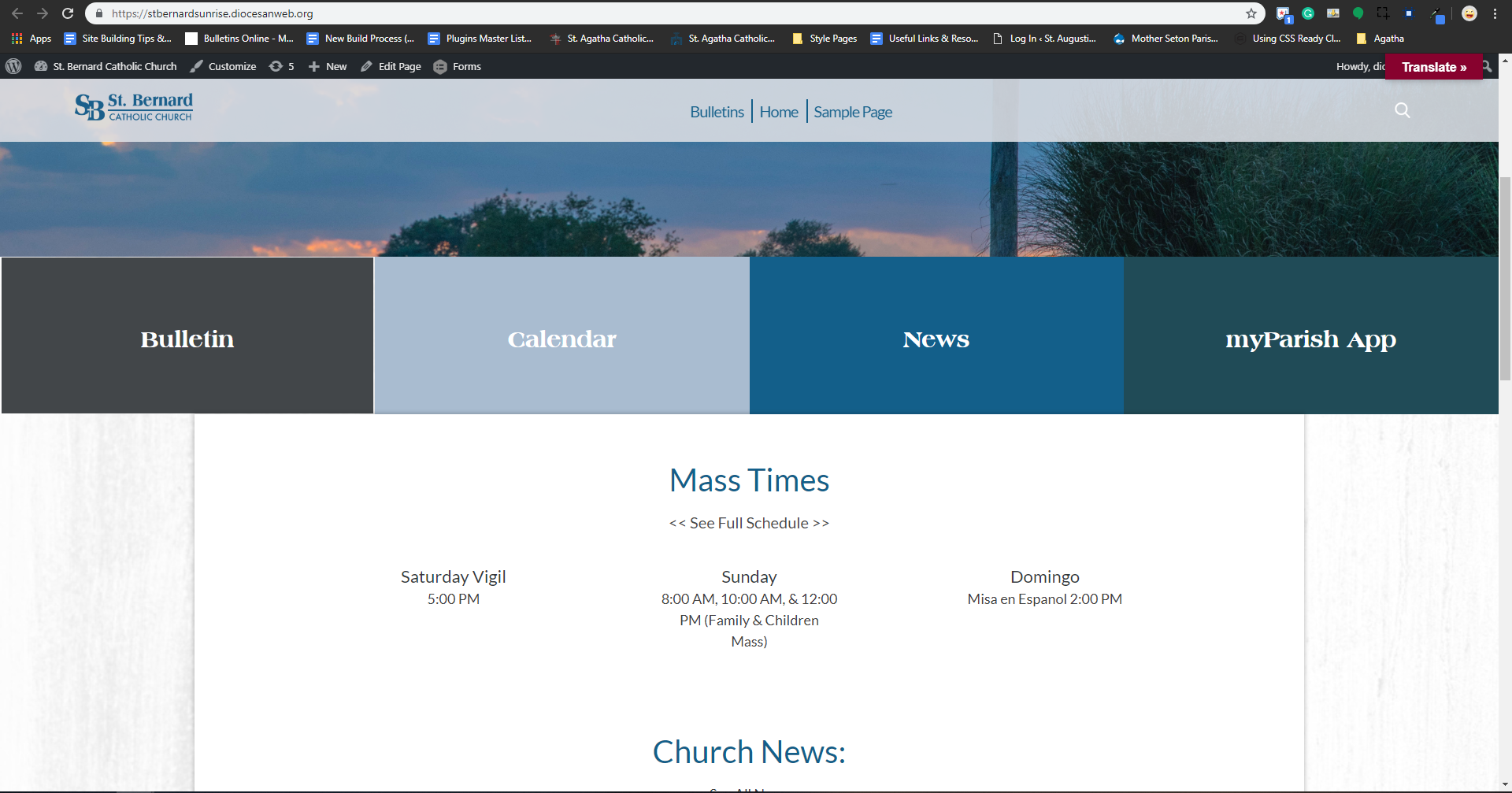Reload the current page
The image size is (1512, 793).
68,13
